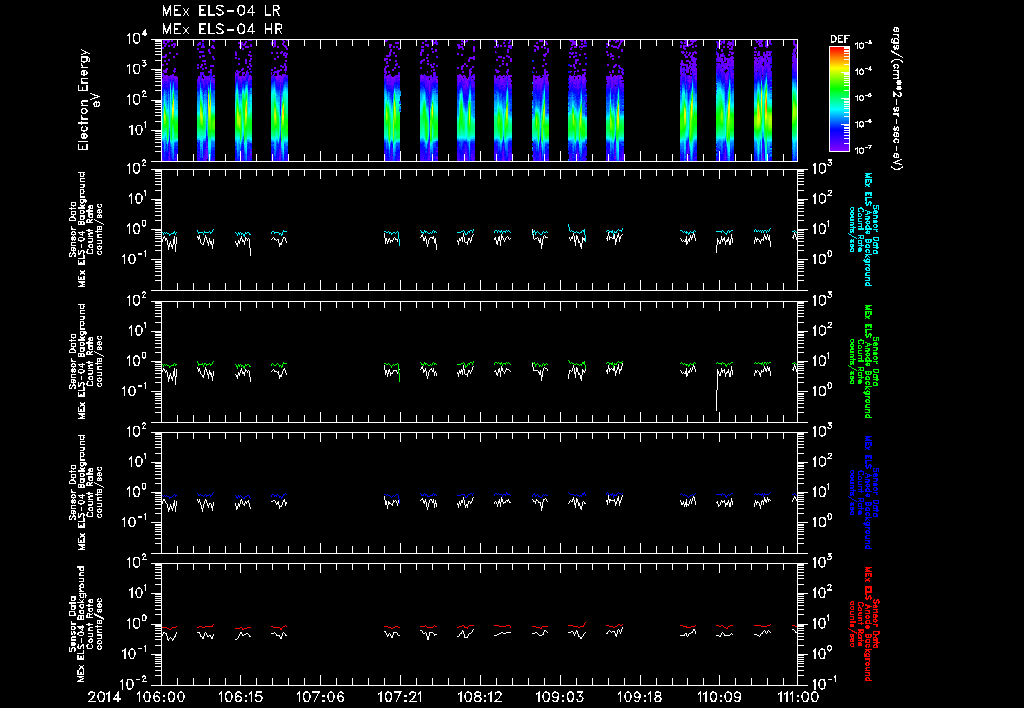
Task: Click the "108:12" time tick label
Action: click(x=479, y=697)
